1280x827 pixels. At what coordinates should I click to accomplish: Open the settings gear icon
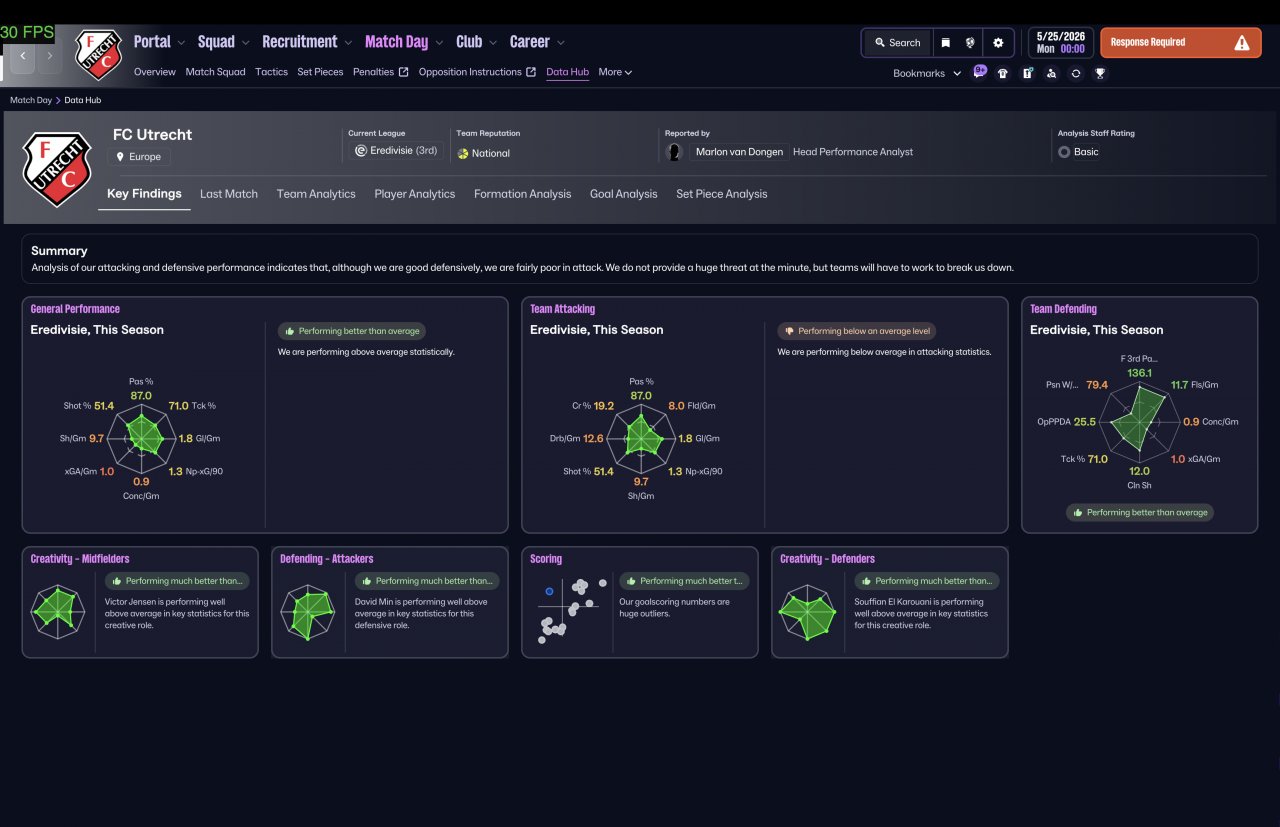pos(998,43)
